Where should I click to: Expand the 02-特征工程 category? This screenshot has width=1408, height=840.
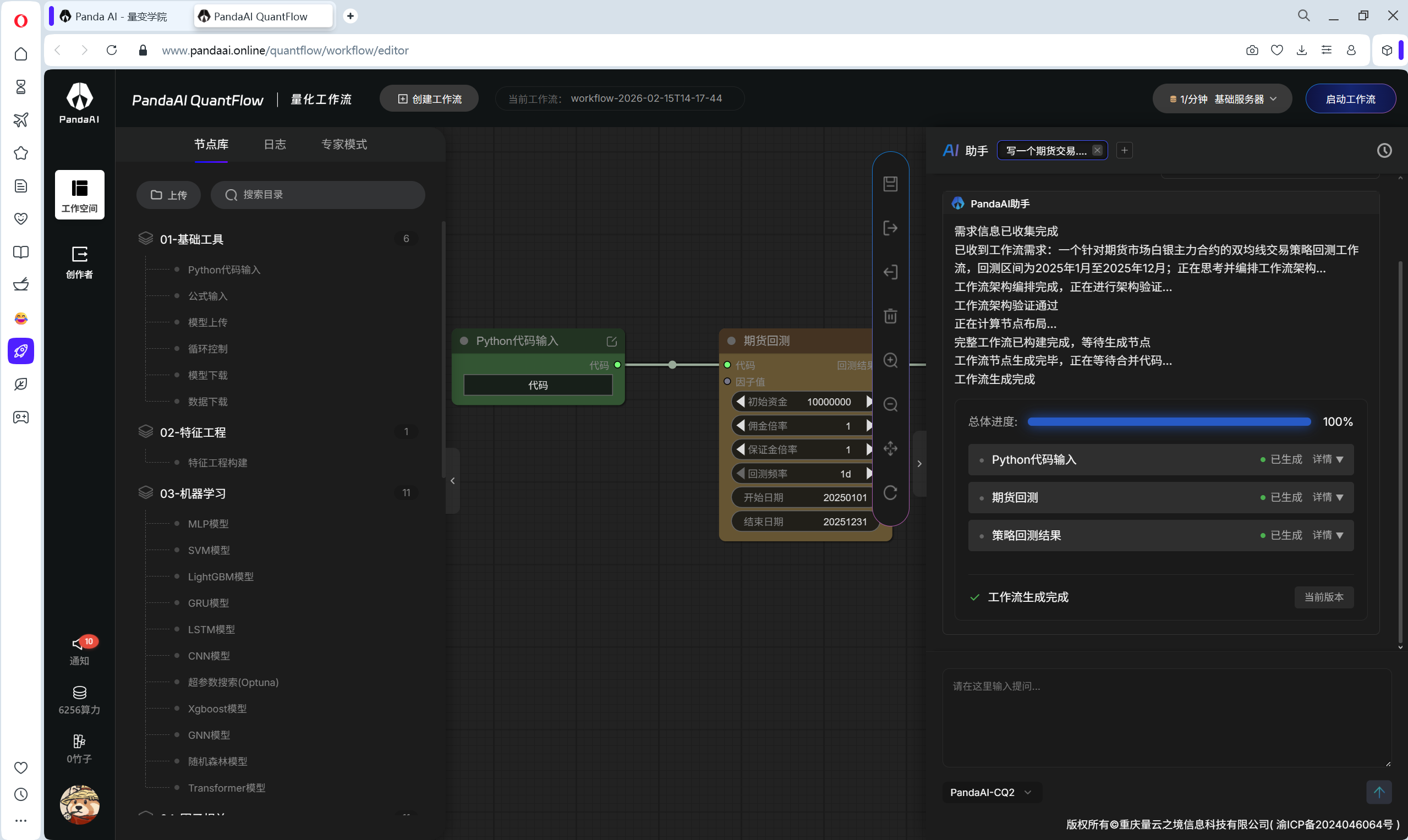click(x=278, y=432)
